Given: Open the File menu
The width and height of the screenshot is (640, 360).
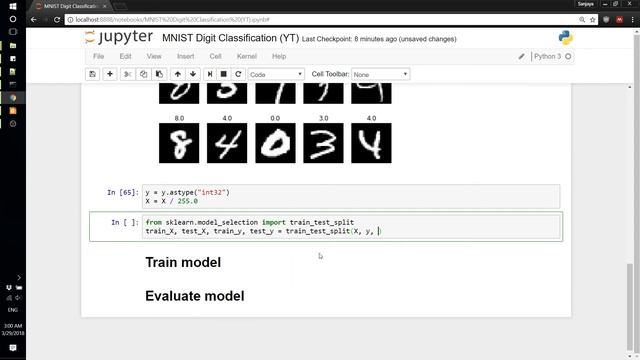Looking at the screenshot, I should click(98, 56).
